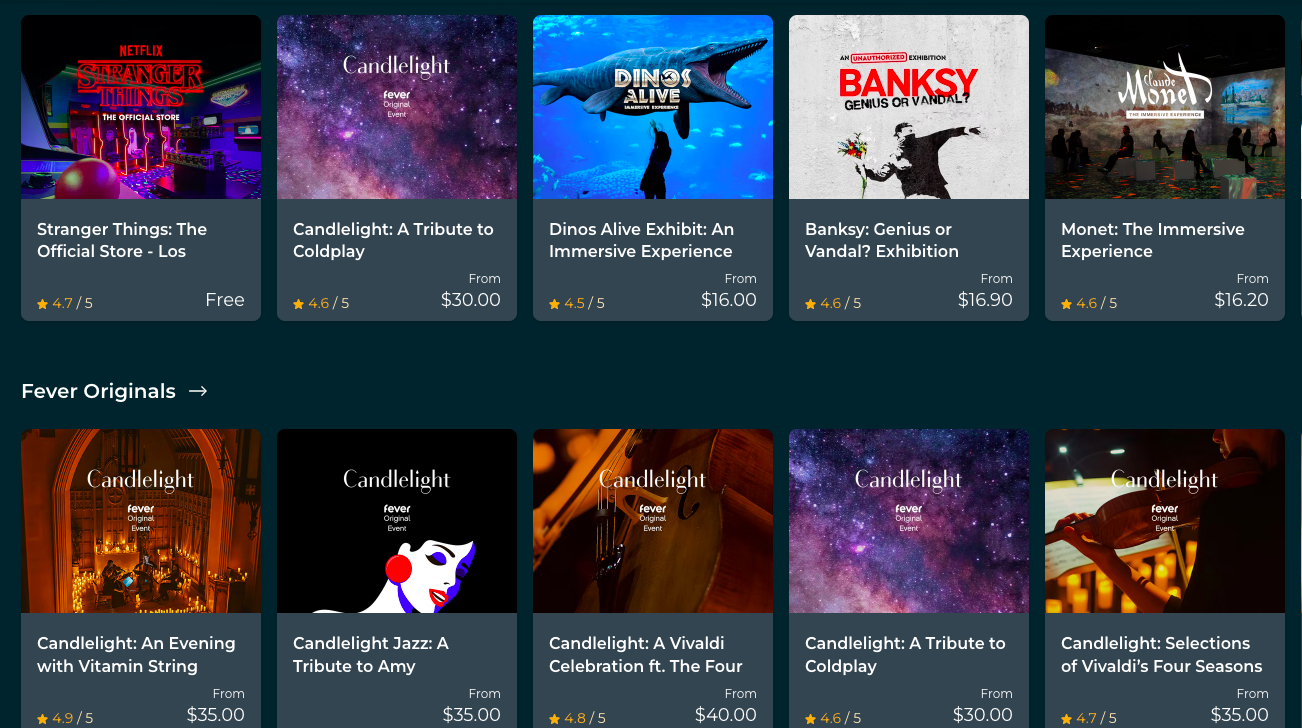Screen dimensions: 1302x728
Task: Click the star icon on Banksy exhibition card
Action: click(x=810, y=304)
